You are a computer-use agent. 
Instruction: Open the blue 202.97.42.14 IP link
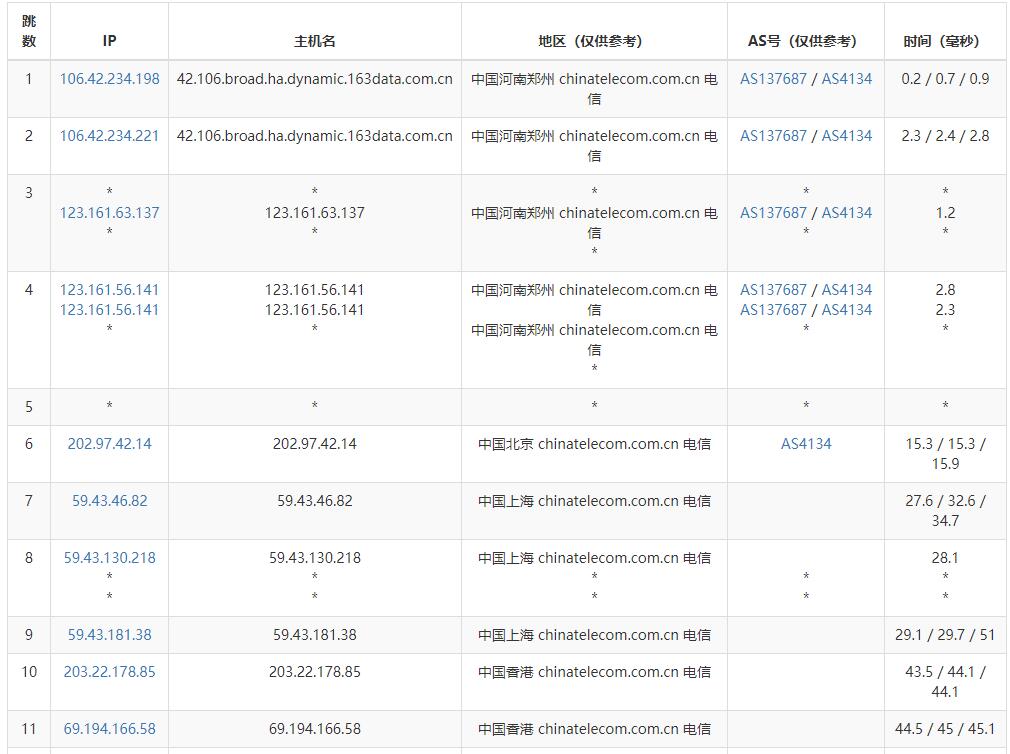tap(110, 444)
